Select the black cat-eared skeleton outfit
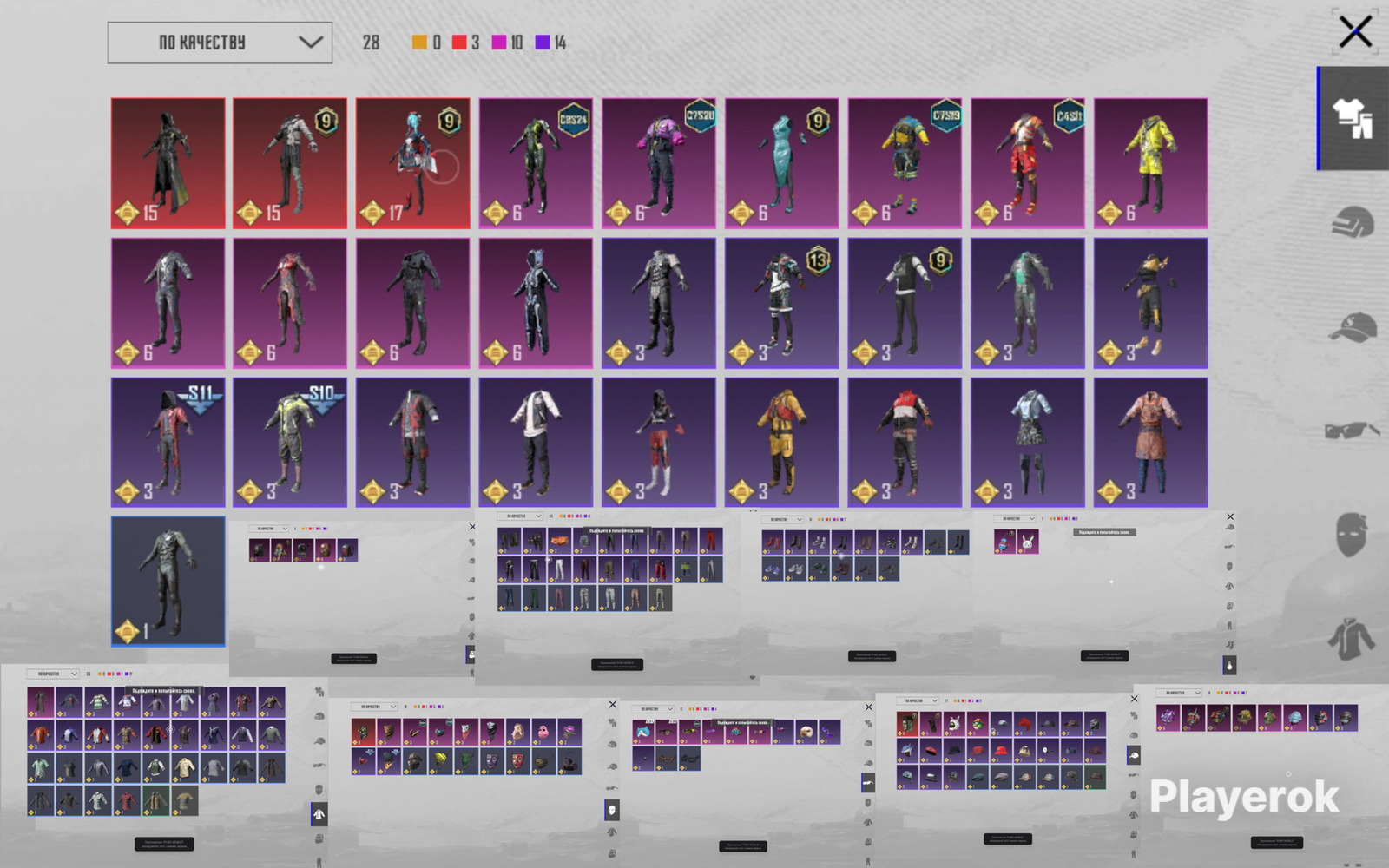 click(536, 303)
